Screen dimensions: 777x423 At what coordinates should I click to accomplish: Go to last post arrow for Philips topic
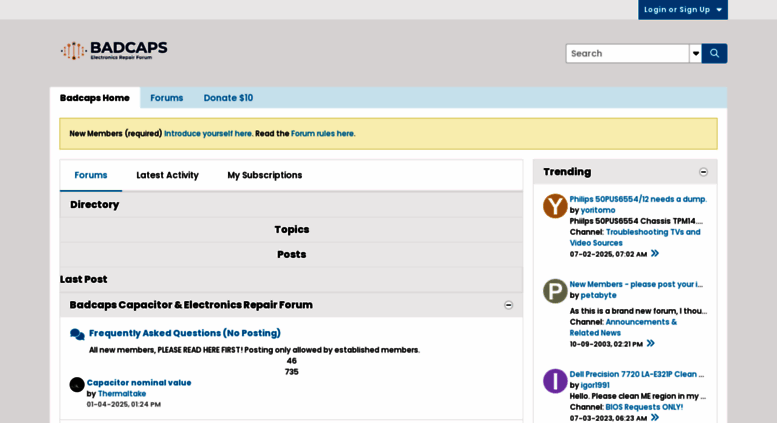[655, 254]
